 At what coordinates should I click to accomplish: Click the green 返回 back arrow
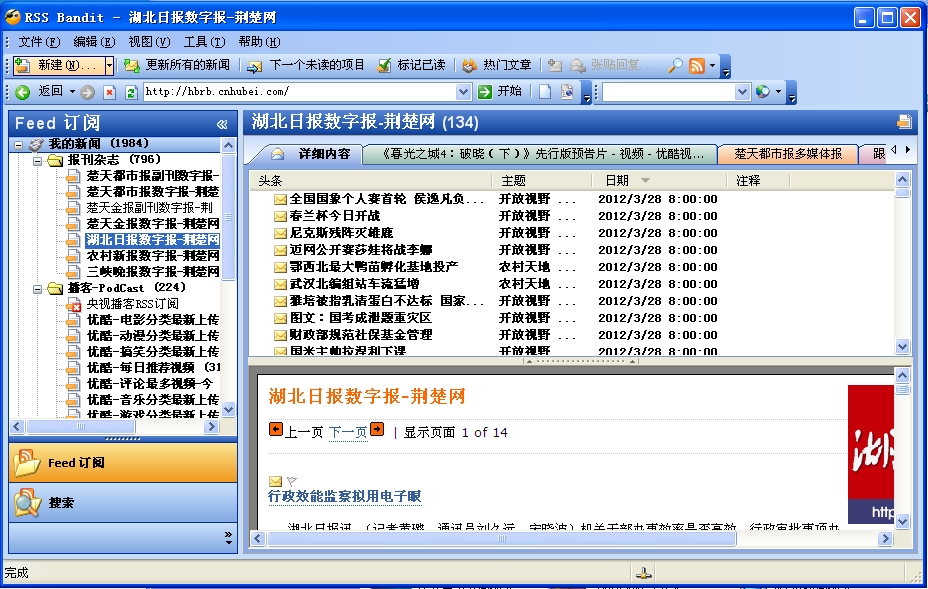[x=22, y=92]
